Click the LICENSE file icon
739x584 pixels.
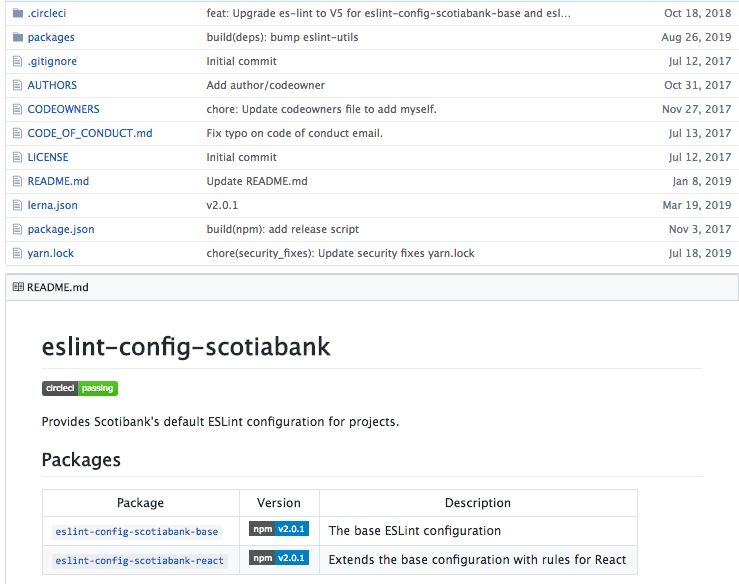pos(17,157)
